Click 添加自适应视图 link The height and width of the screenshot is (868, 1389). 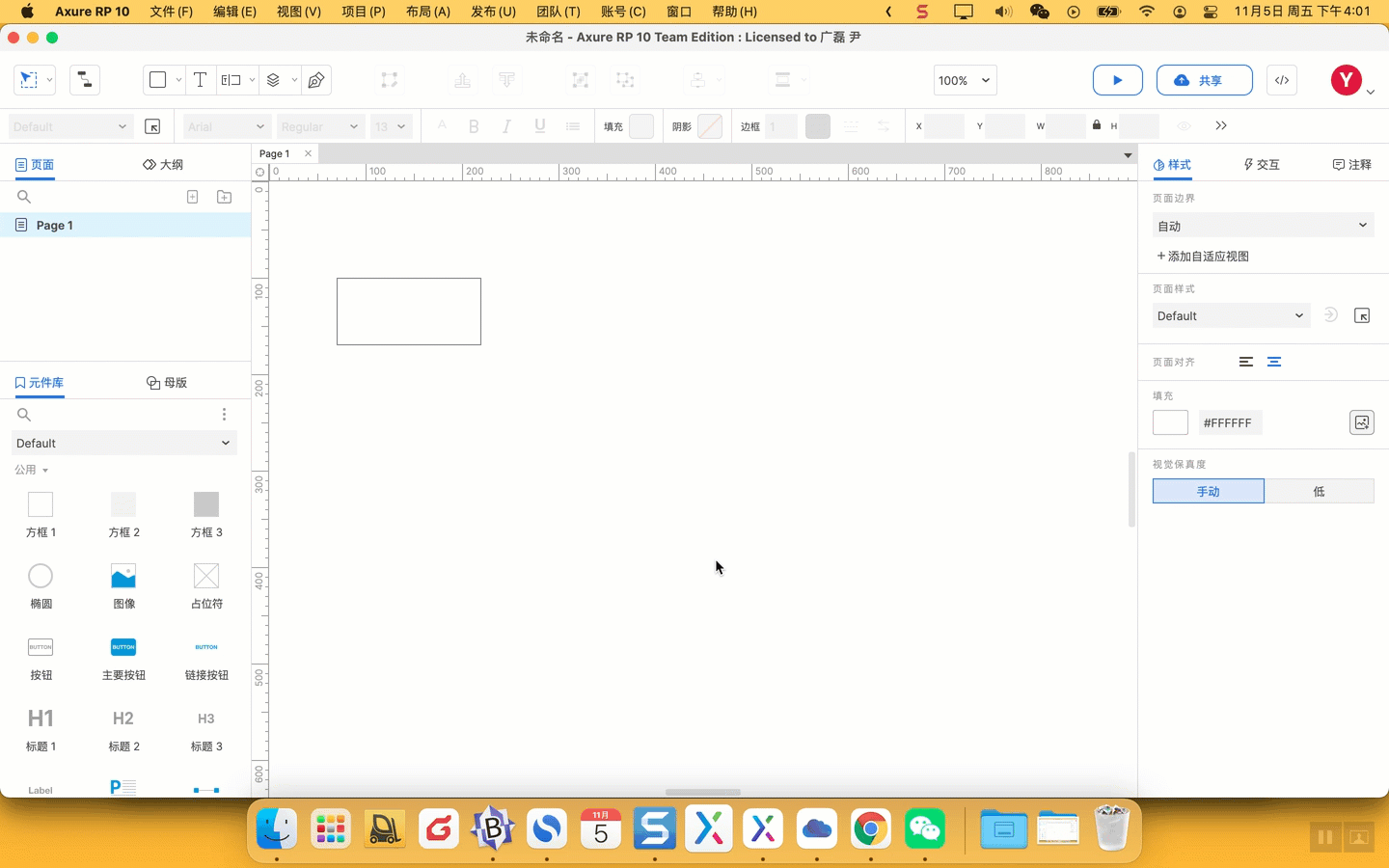click(x=1203, y=257)
